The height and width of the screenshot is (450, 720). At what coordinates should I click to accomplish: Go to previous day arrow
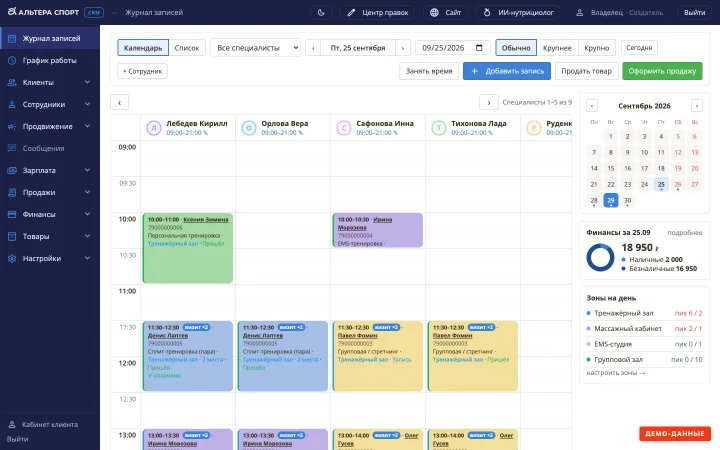coord(313,48)
